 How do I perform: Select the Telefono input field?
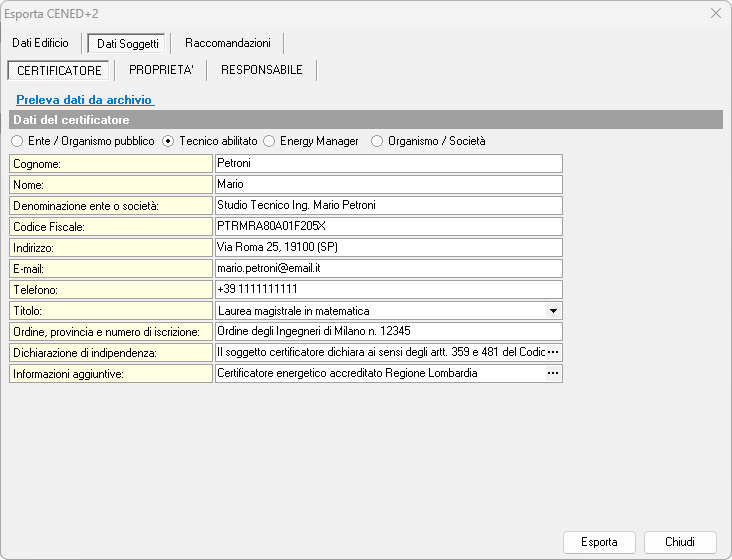(x=388, y=289)
